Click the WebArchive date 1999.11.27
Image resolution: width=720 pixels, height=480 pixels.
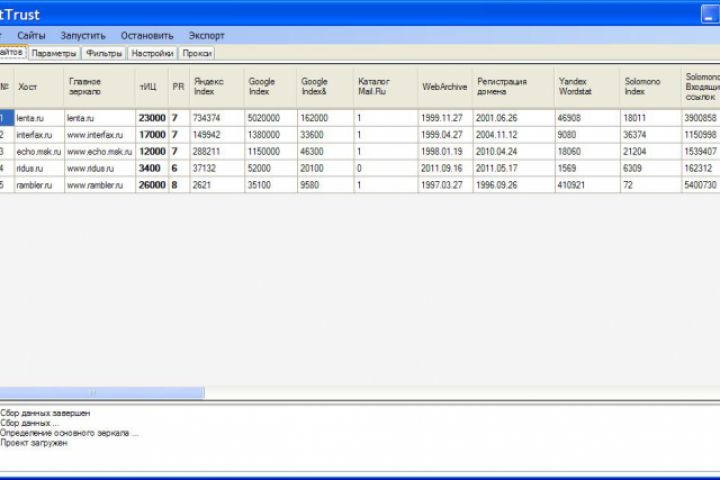tap(445, 118)
